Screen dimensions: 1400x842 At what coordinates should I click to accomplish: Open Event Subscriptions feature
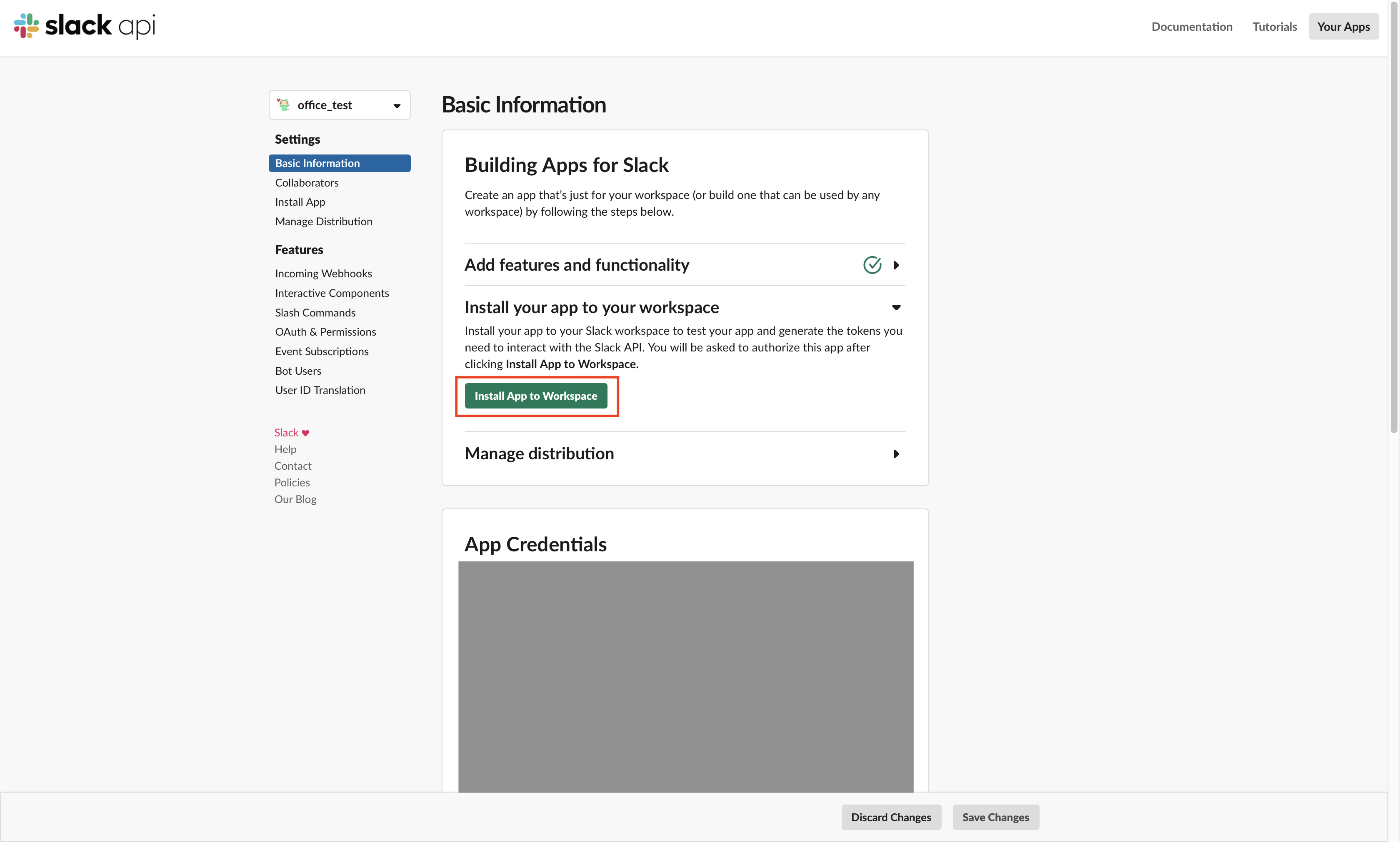pyautogui.click(x=321, y=351)
